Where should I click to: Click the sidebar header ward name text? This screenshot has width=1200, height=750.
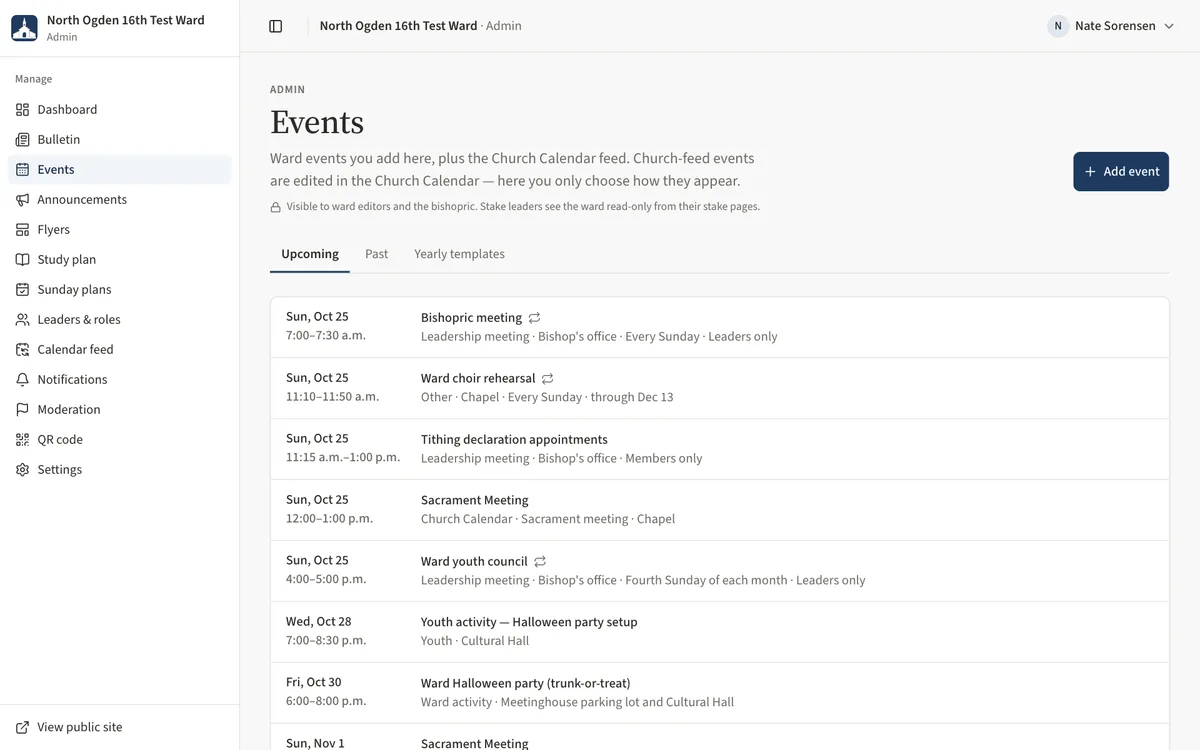(126, 20)
